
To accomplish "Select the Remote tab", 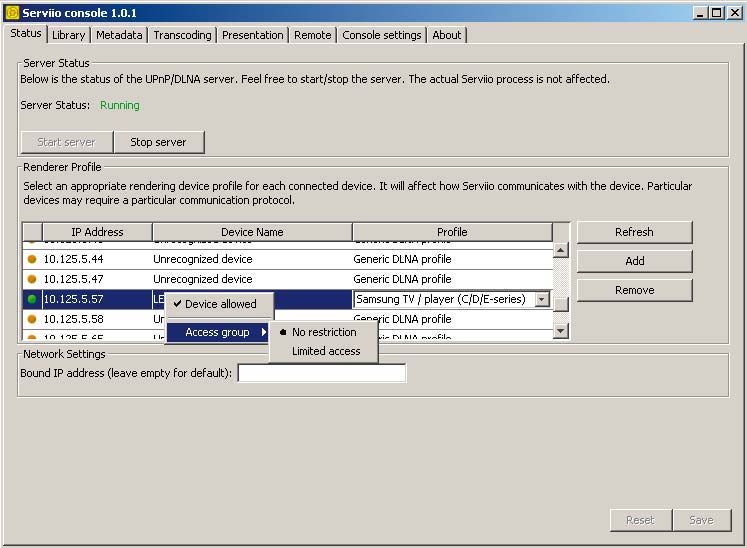I will coord(313,35).
